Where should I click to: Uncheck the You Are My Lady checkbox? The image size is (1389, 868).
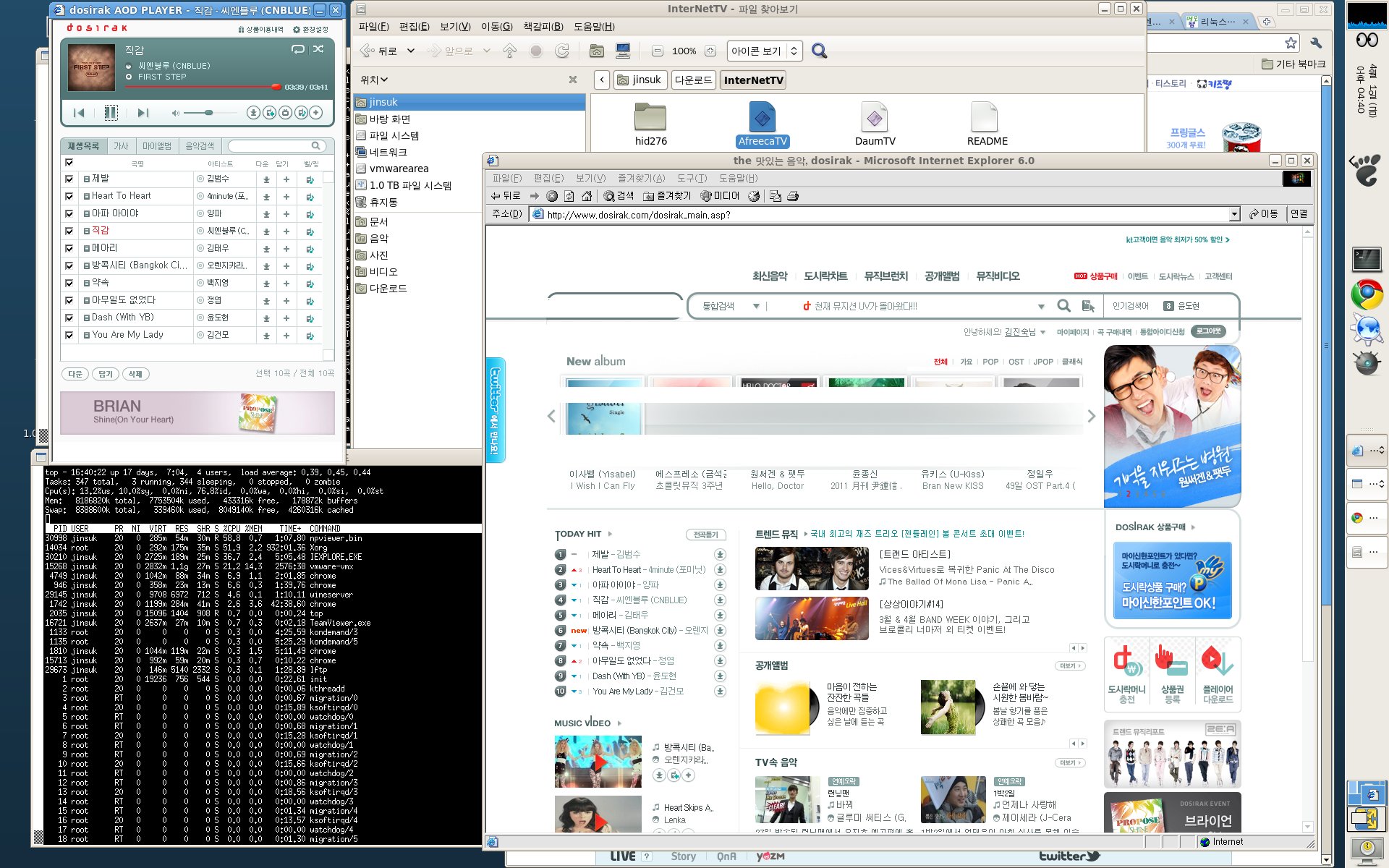tap(69, 335)
